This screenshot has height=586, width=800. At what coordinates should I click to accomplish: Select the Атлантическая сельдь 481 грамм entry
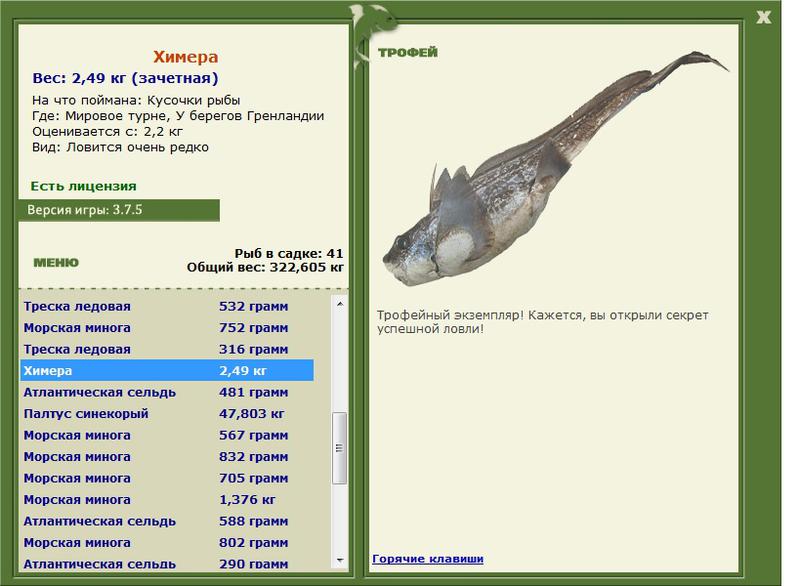[x=167, y=392]
